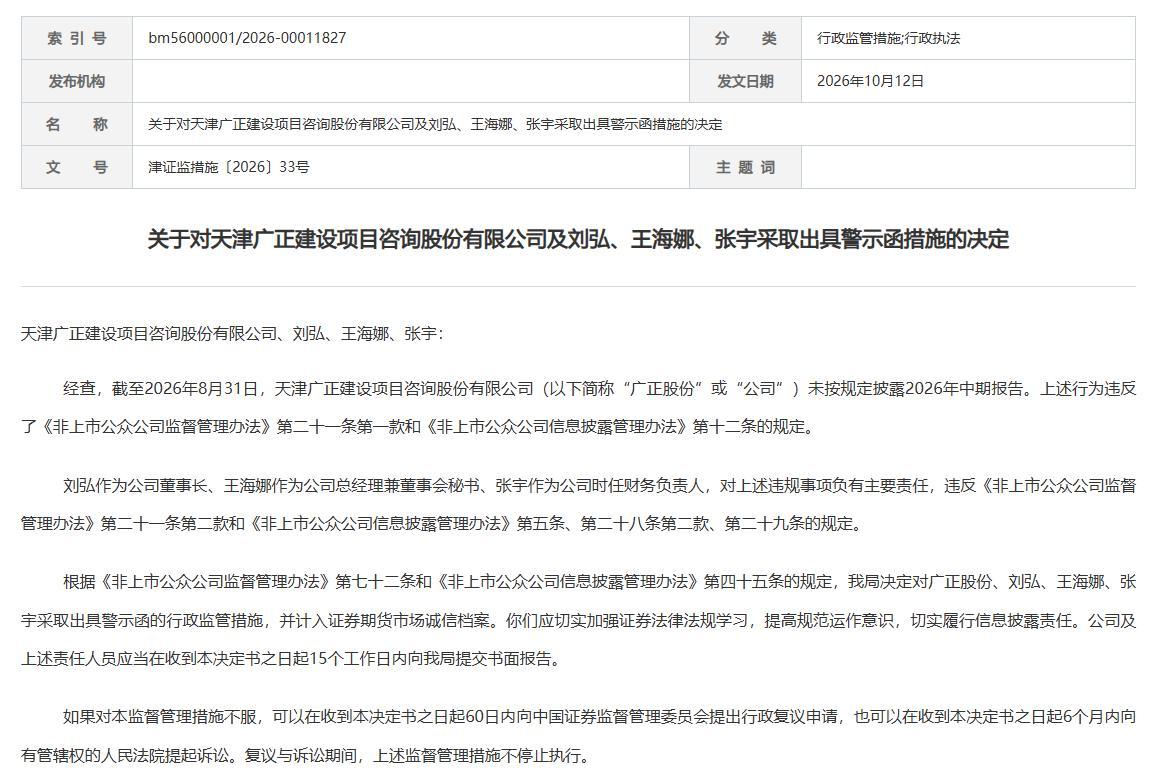1164x782 pixels.
Task: Click the 主题词 label cell
Action: click(x=745, y=167)
